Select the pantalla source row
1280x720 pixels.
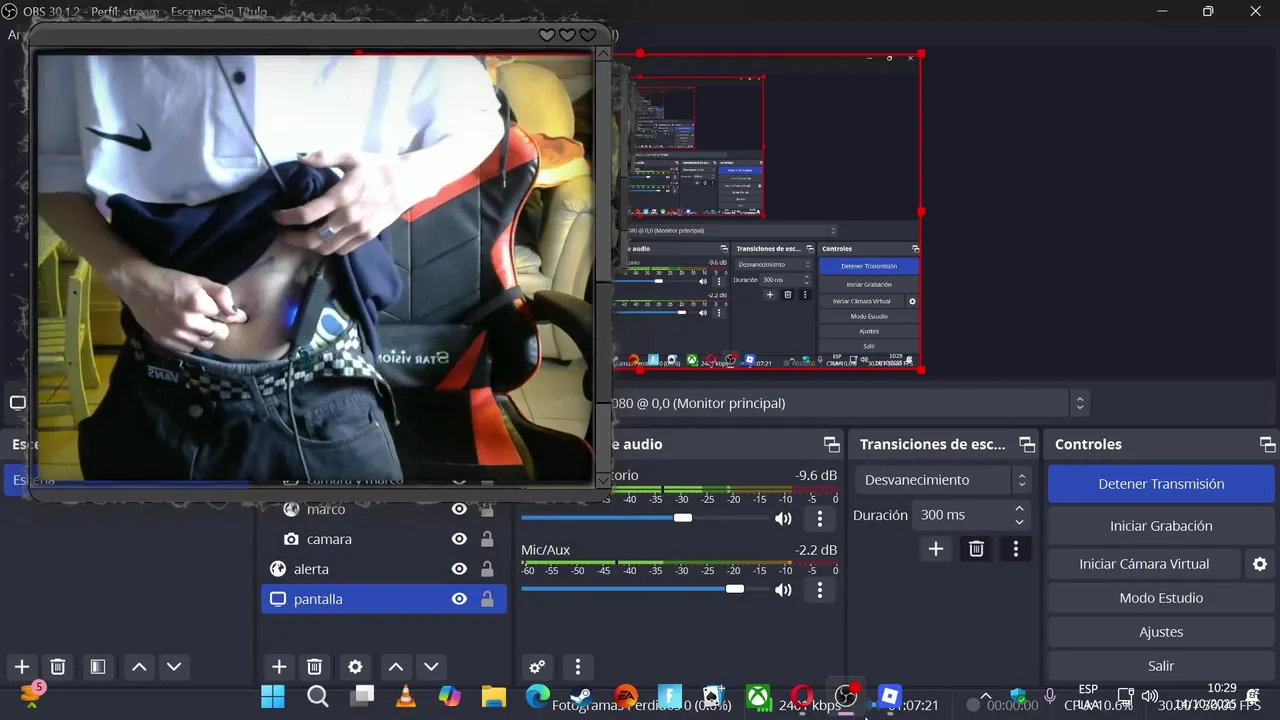pyautogui.click(x=384, y=599)
